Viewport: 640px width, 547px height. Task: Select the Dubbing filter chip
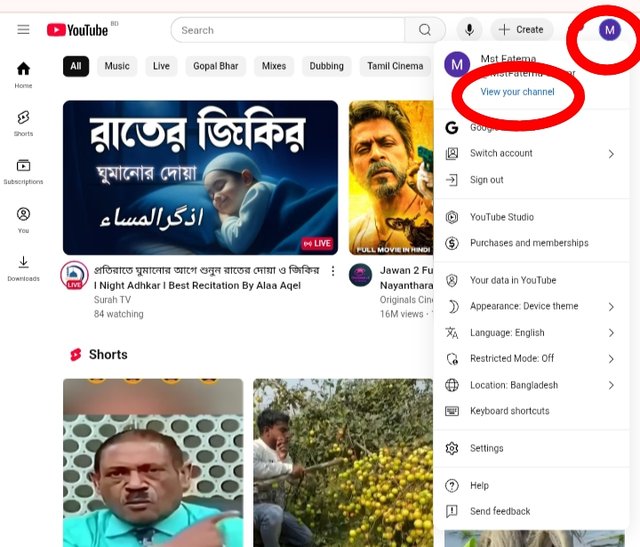tap(327, 66)
